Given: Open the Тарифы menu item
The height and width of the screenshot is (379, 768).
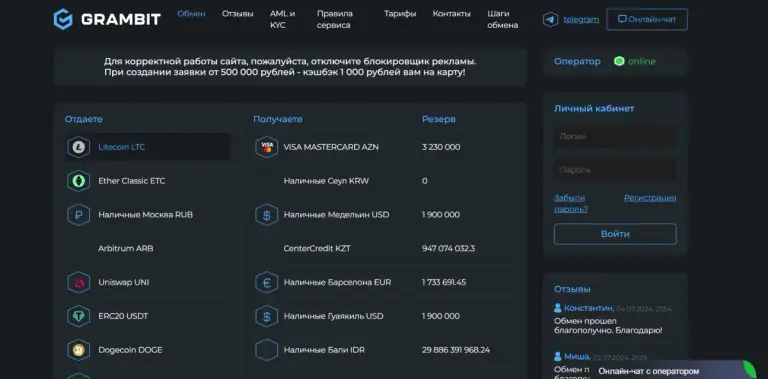Looking at the screenshot, I should 400,14.
